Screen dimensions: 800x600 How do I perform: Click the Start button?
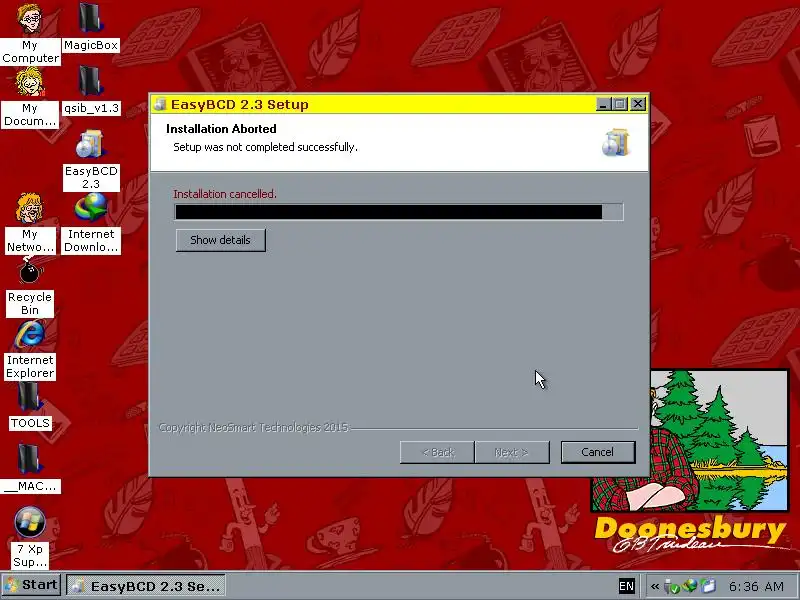pyautogui.click(x=32, y=585)
